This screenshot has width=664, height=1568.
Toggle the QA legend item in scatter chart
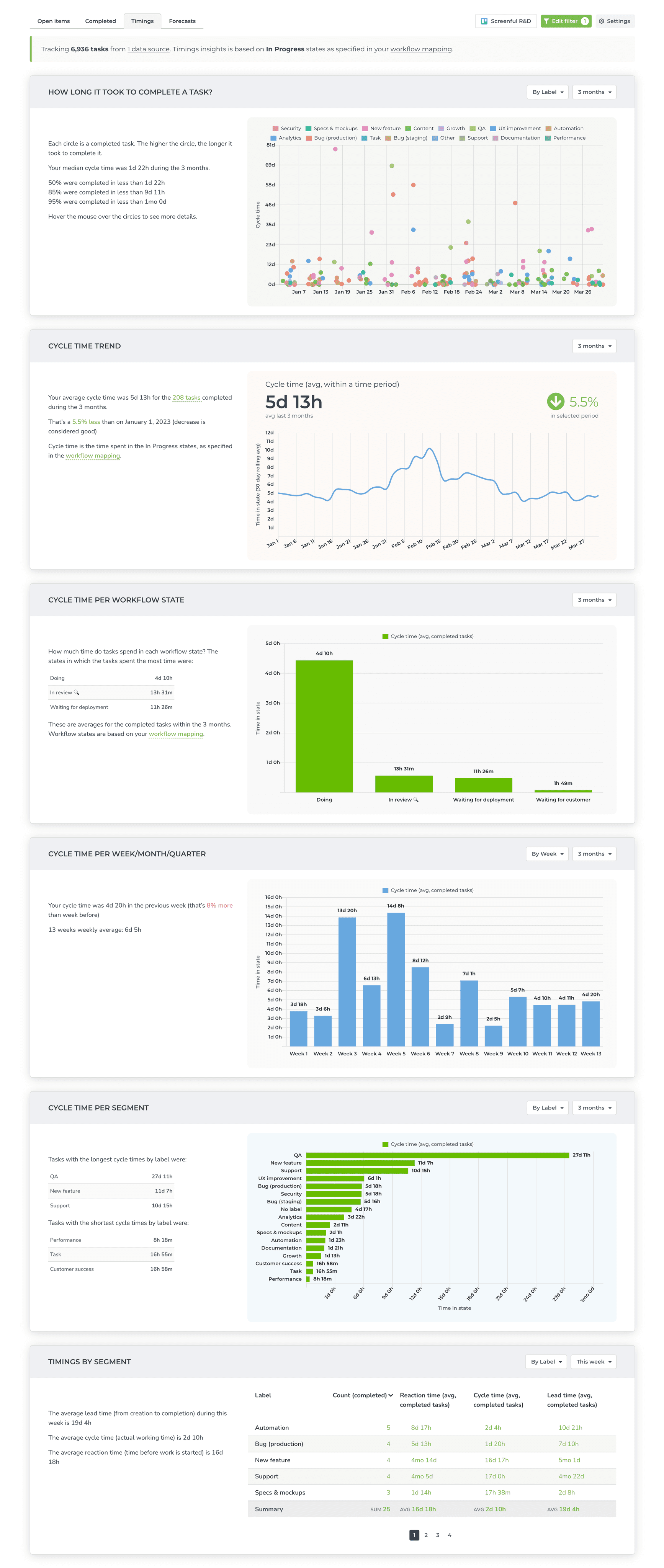[x=478, y=129]
